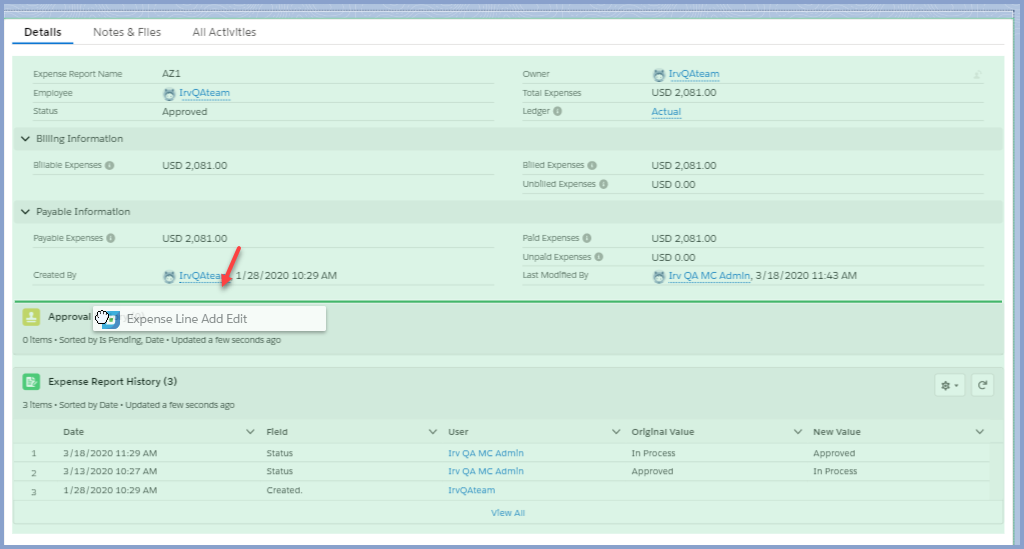Click the Payable Expenses info icon
Screen dimensions: 1024x549
click(110, 238)
